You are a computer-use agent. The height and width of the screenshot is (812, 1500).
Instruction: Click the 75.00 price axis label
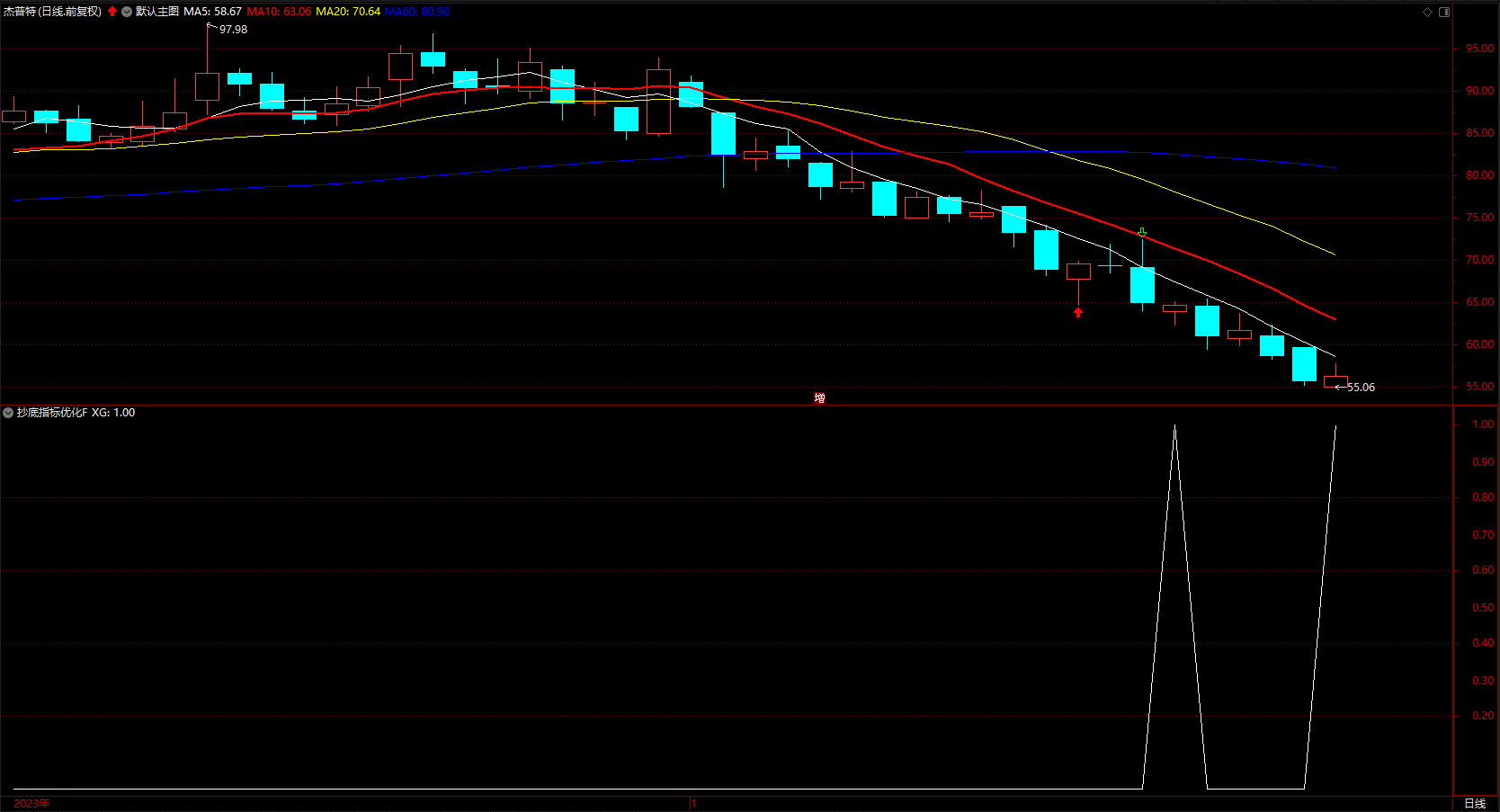pos(1479,218)
